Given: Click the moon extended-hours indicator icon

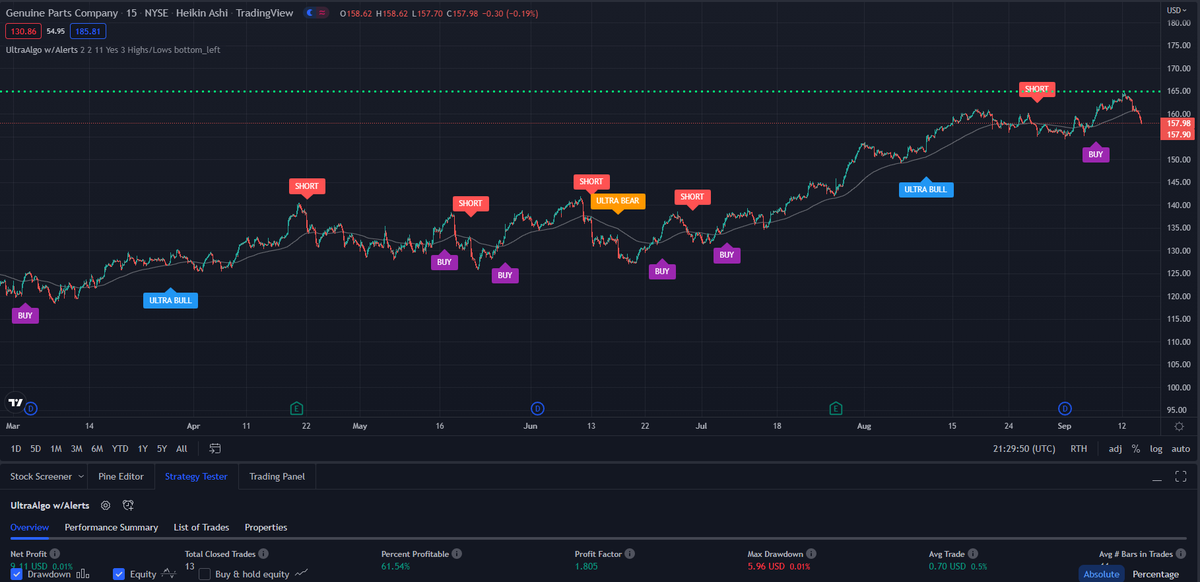Looking at the screenshot, I should click(311, 13).
